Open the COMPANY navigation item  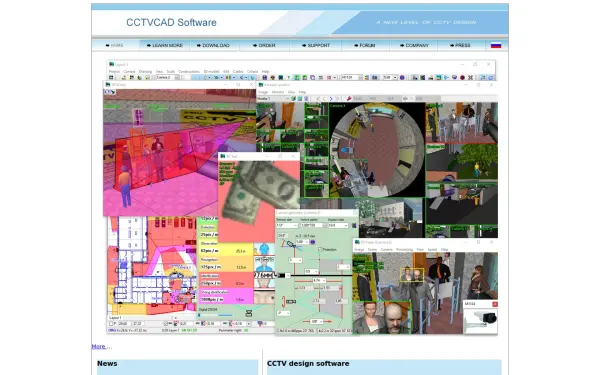tap(414, 45)
